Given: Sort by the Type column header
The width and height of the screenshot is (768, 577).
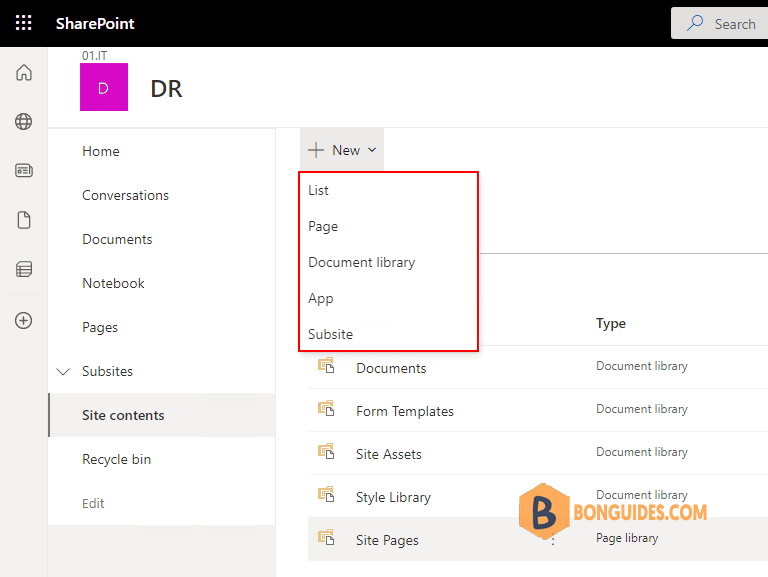Looking at the screenshot, I should pos(611,324).
